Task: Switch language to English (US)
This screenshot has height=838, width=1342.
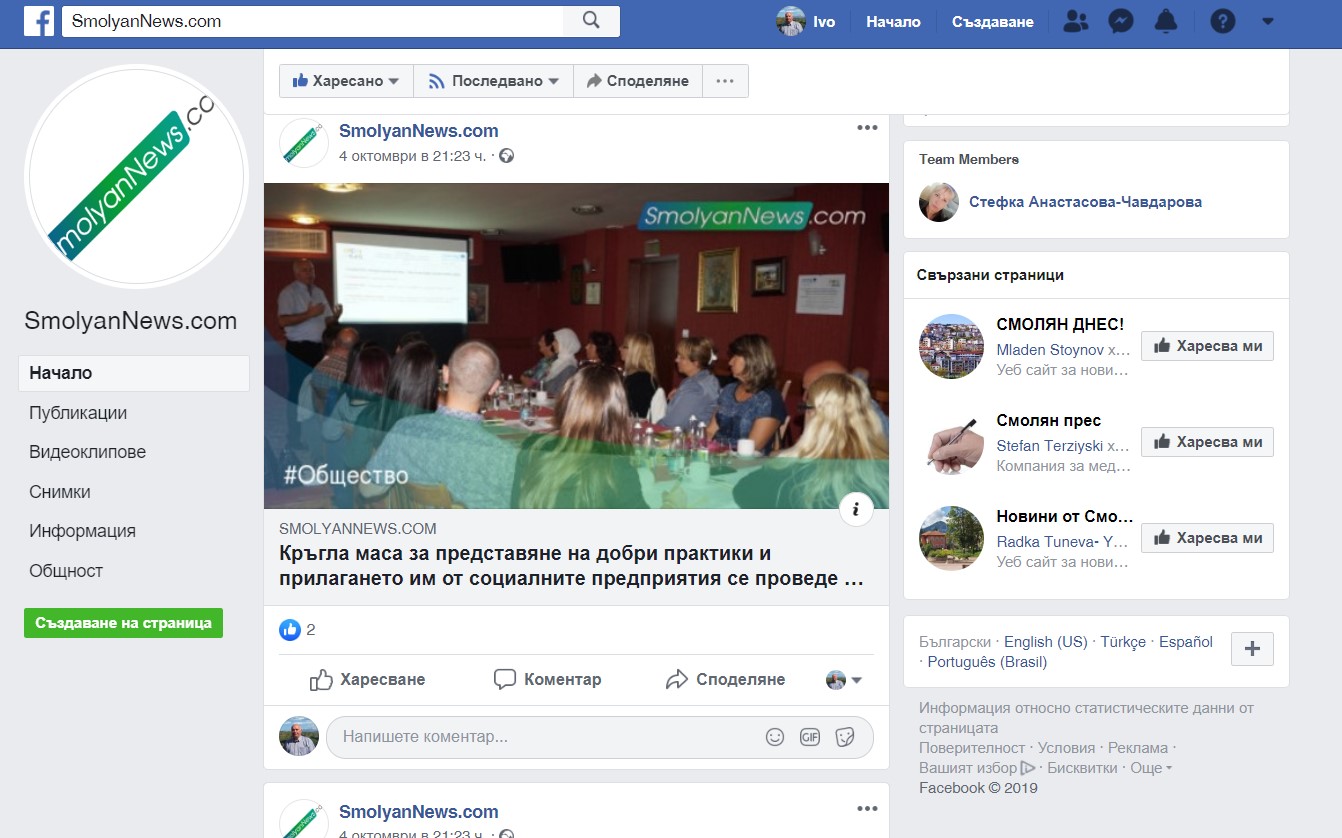Action: 1045,642
